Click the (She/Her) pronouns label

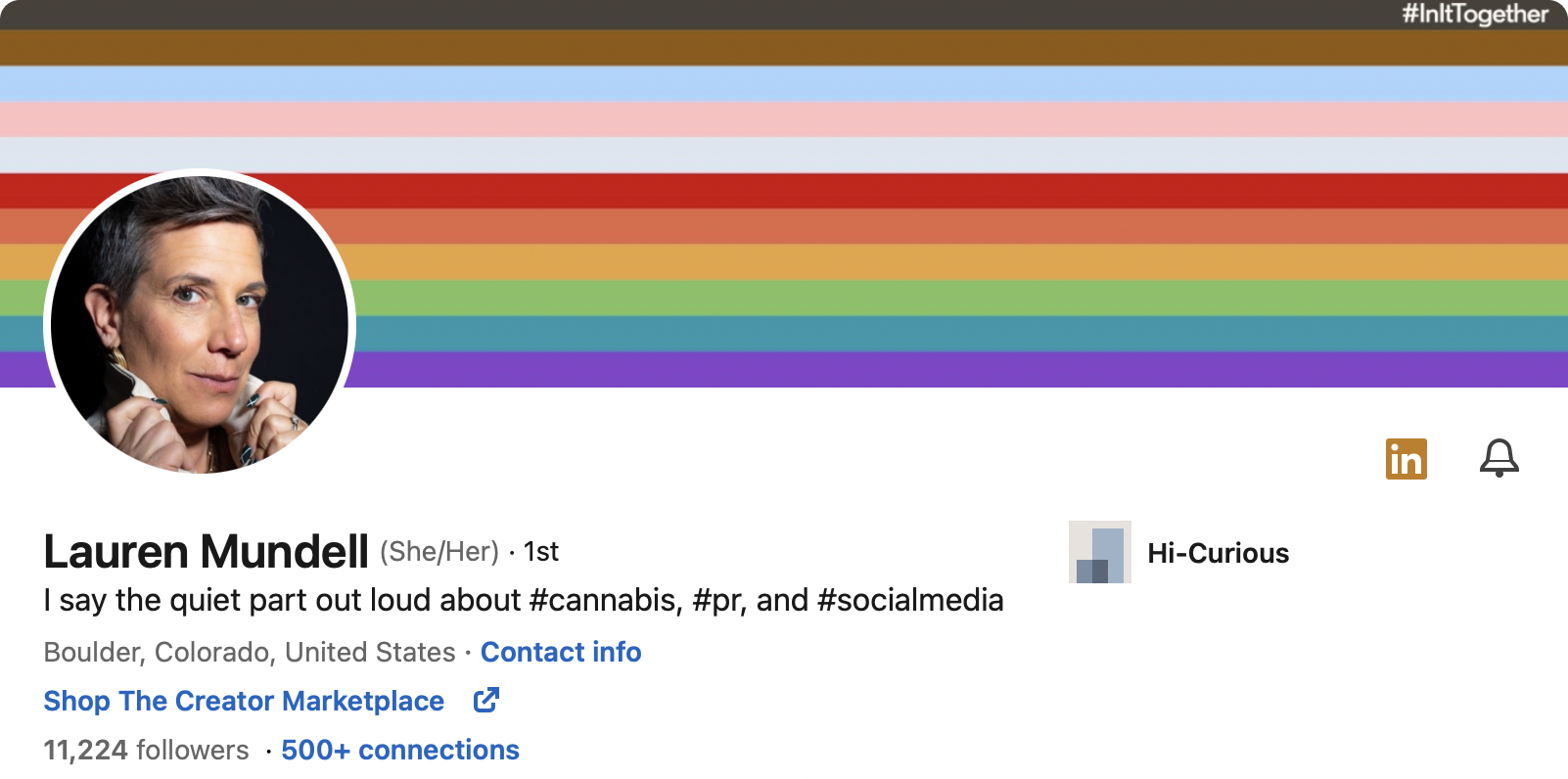tap(439, 552)
